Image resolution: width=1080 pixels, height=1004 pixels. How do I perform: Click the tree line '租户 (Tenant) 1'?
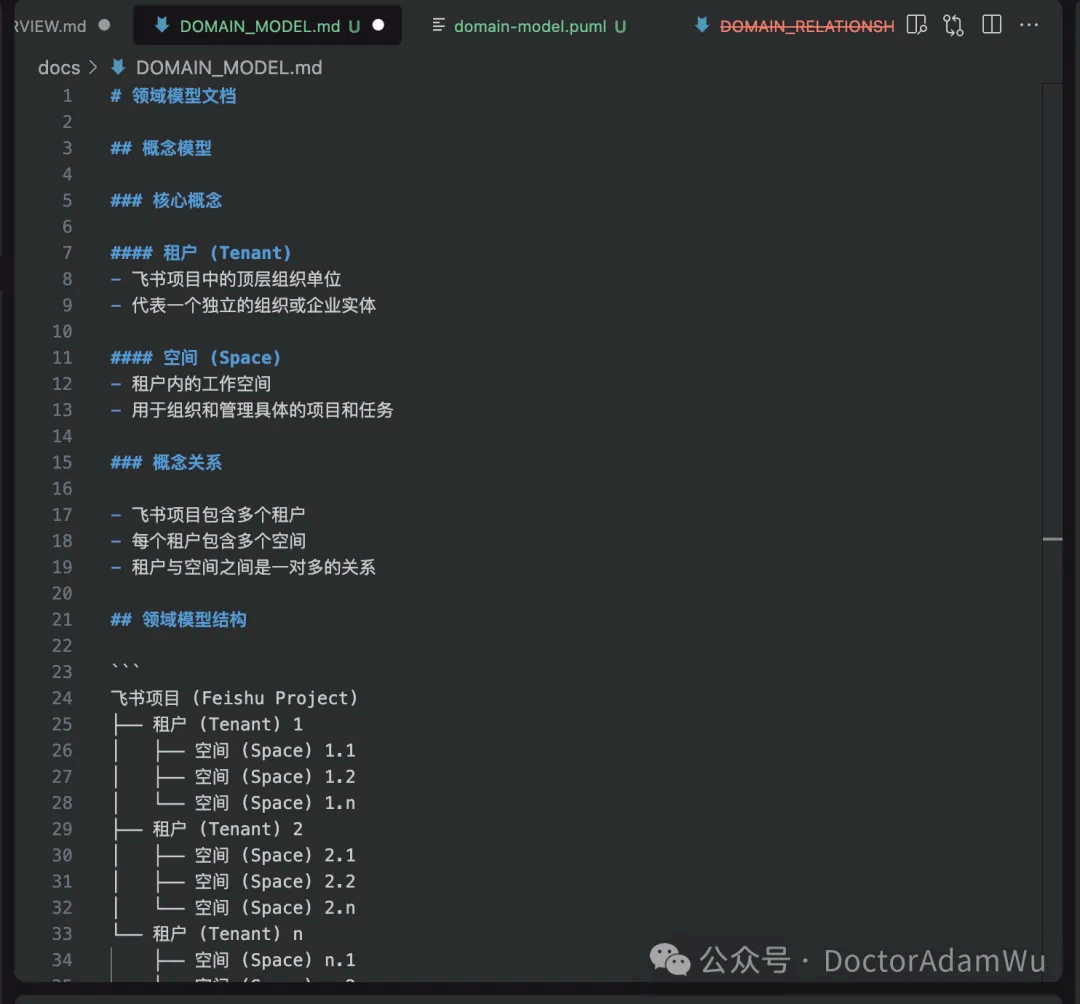(227, 724)
